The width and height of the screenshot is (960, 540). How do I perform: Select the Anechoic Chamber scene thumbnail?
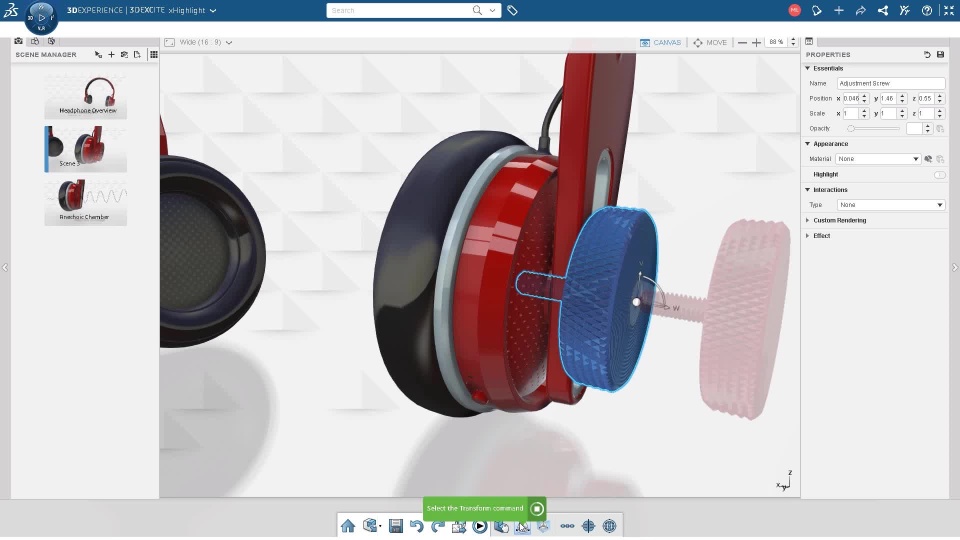click(86, 201)
